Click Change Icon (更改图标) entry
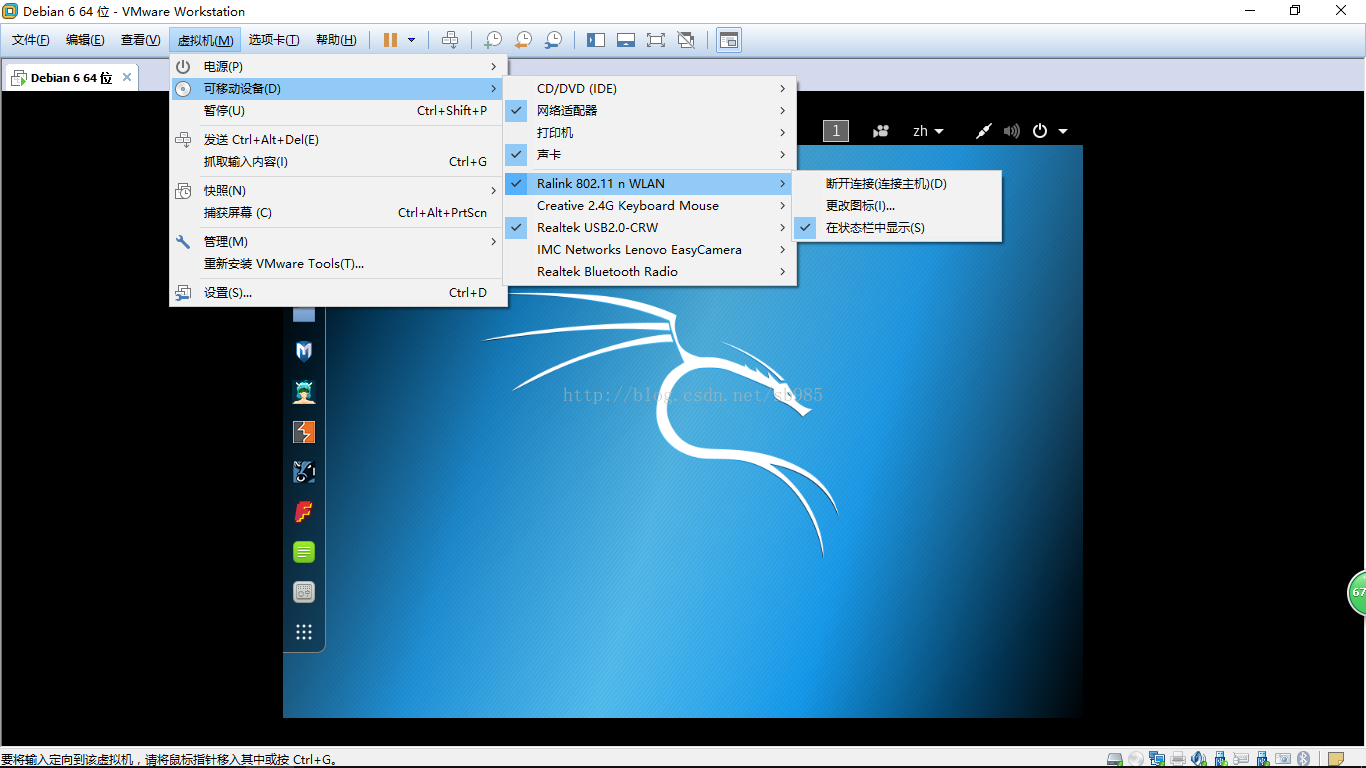This screenshot has height=768, width=1366. point(896,205)
